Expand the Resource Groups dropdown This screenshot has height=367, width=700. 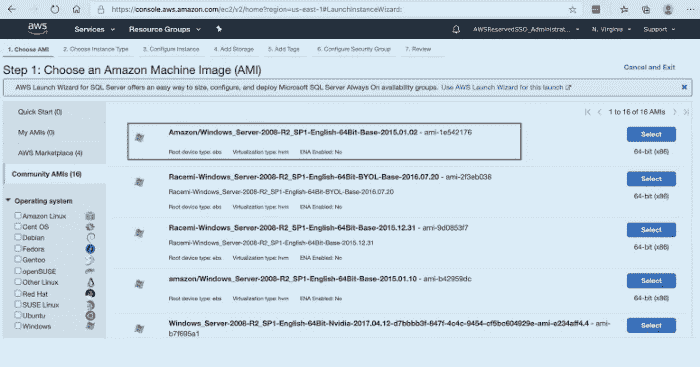tap(165, 29)
